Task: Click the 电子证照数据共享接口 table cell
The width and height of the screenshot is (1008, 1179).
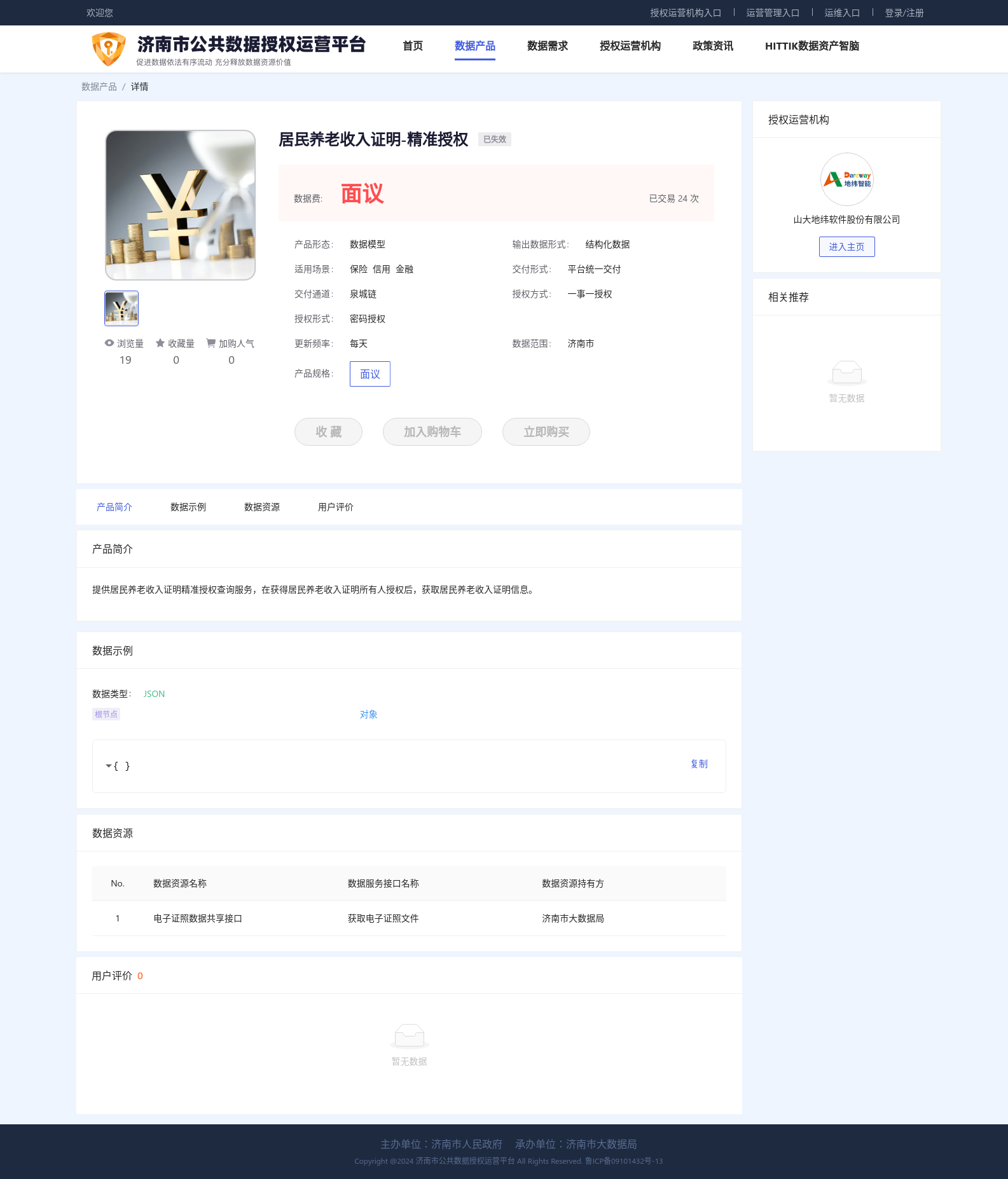Action: click(198, 918)
